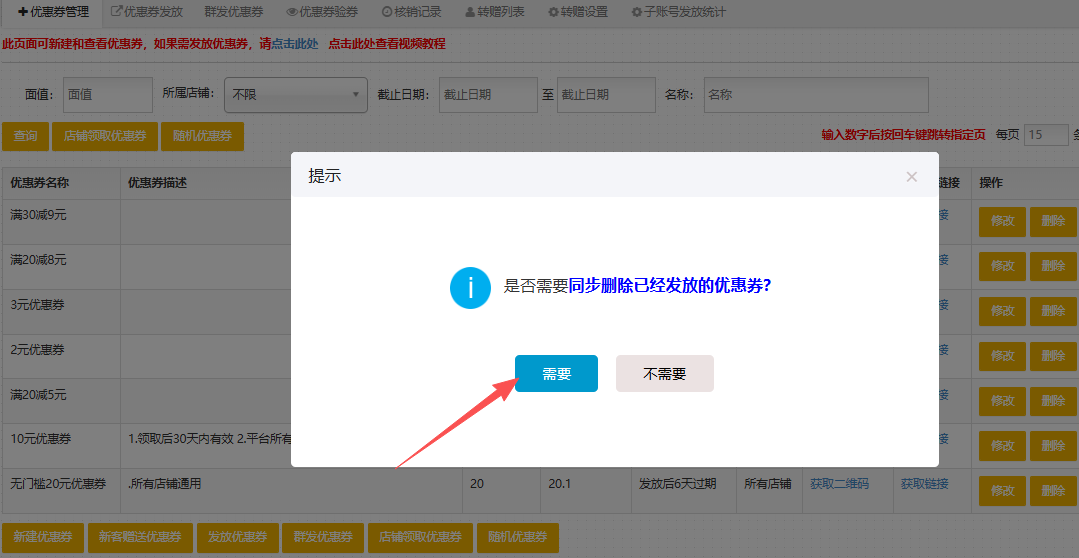Switch to the 优惠券发放 tab
Image resolution: width=1079 pixels, height=558 pixels.
(x=146, y=12)
